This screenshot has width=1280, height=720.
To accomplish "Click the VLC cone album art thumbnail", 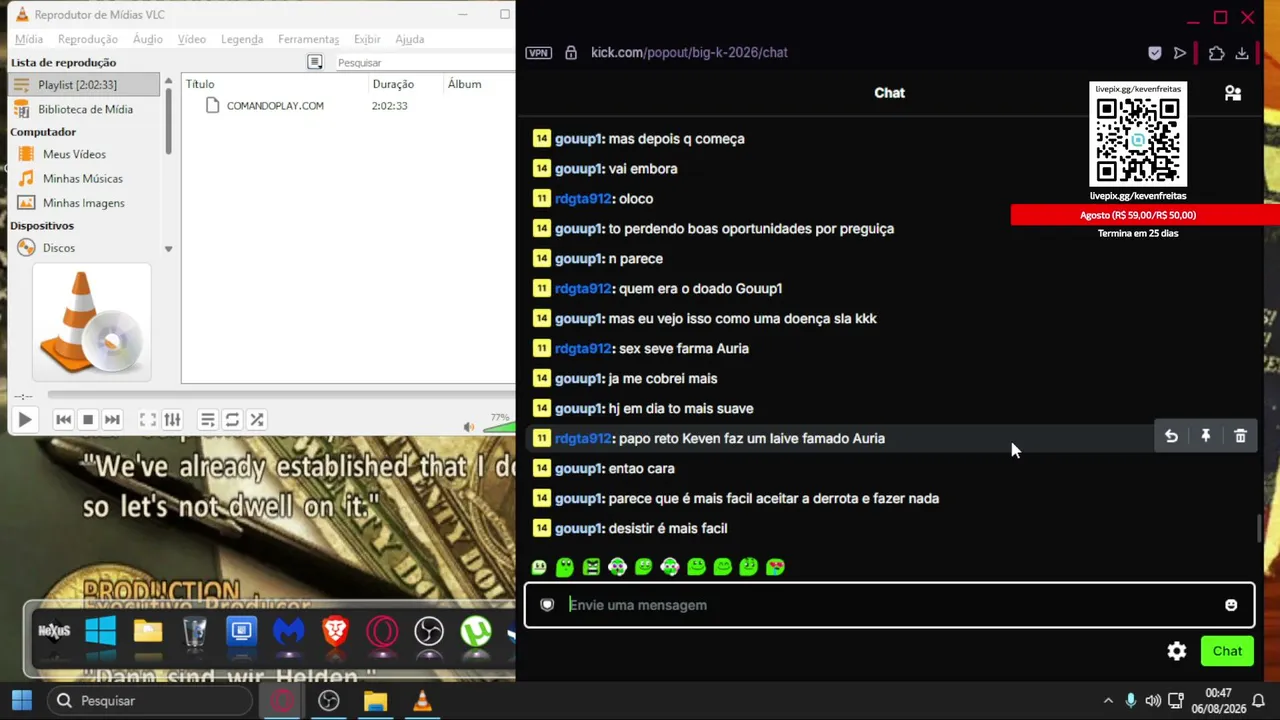I will [91, 322].
